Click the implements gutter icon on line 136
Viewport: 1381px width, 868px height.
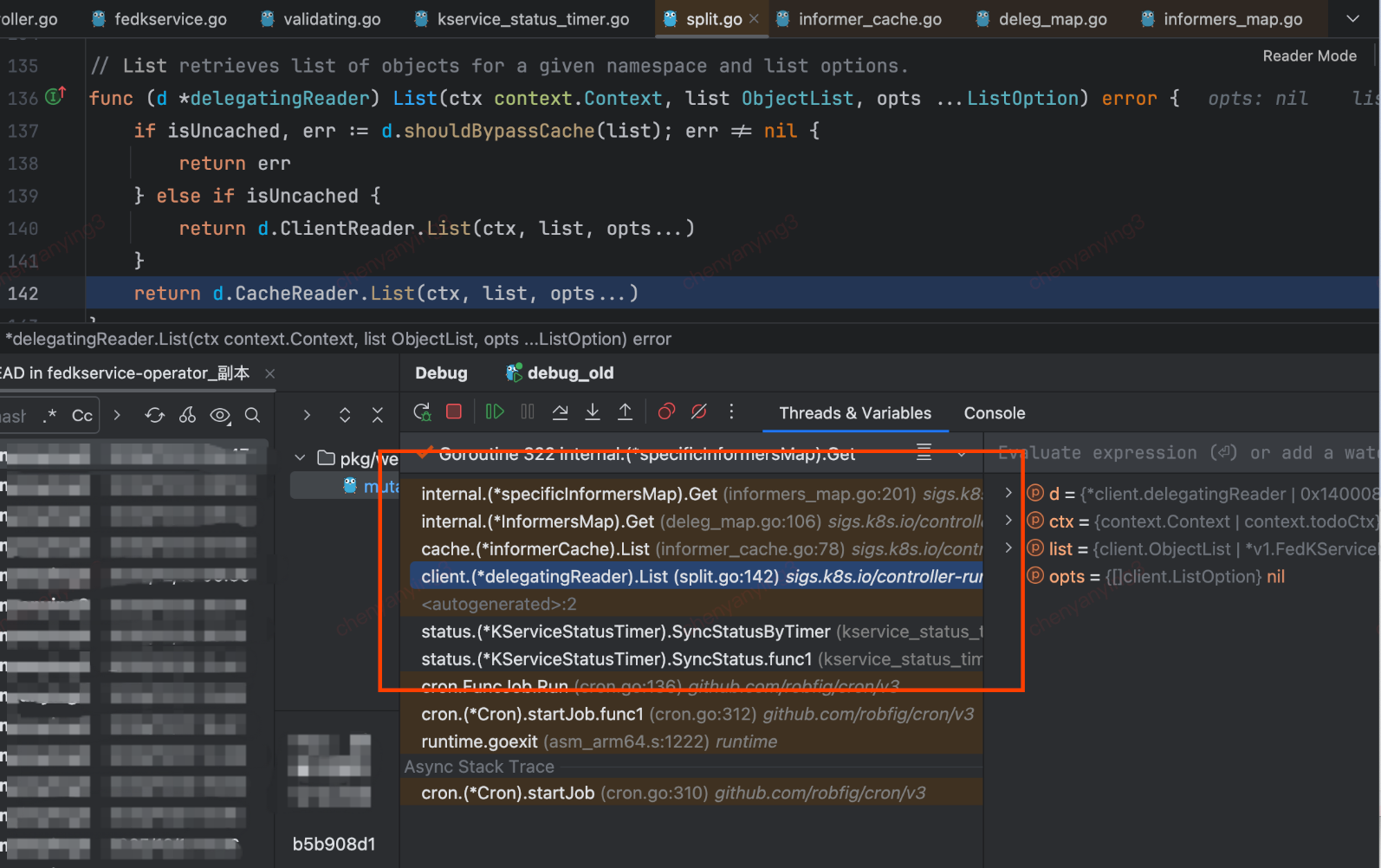pyautogui.click(x=55, y=96)
